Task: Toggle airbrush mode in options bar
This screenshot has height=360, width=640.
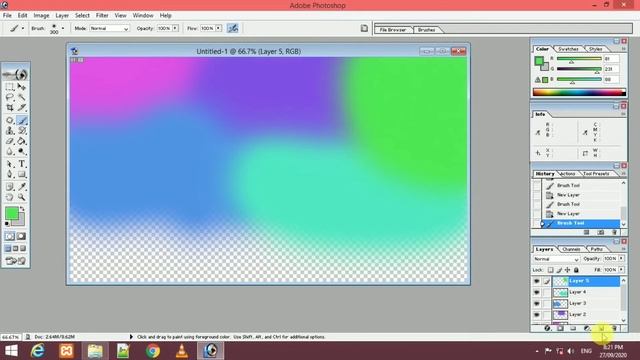Action: (x=233, y=28)
